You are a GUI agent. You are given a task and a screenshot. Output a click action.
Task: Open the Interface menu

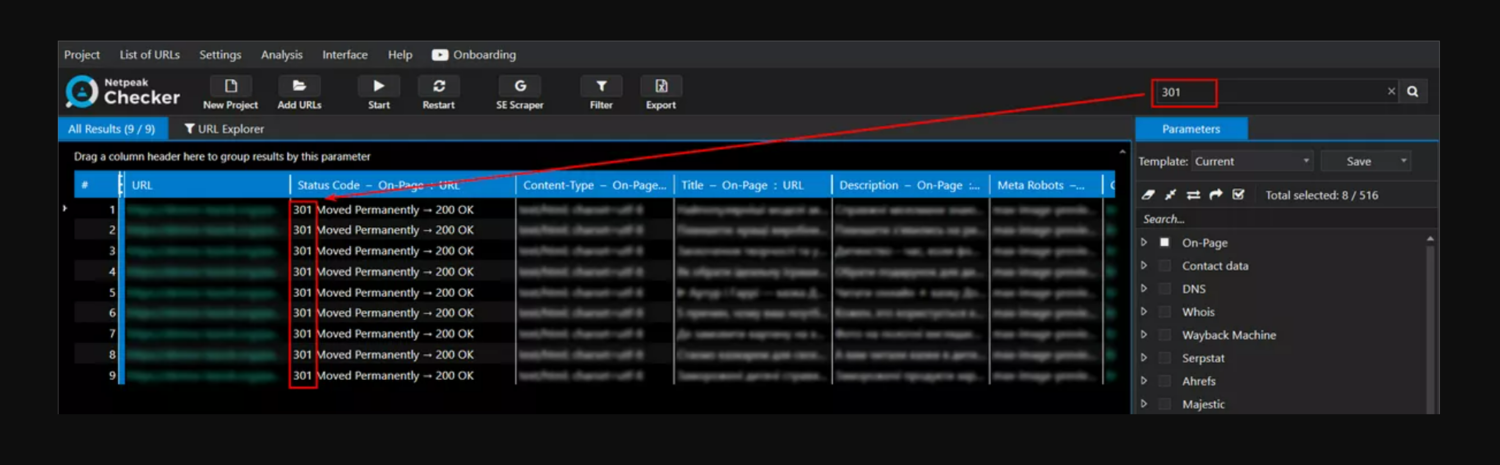click(345, 55)
